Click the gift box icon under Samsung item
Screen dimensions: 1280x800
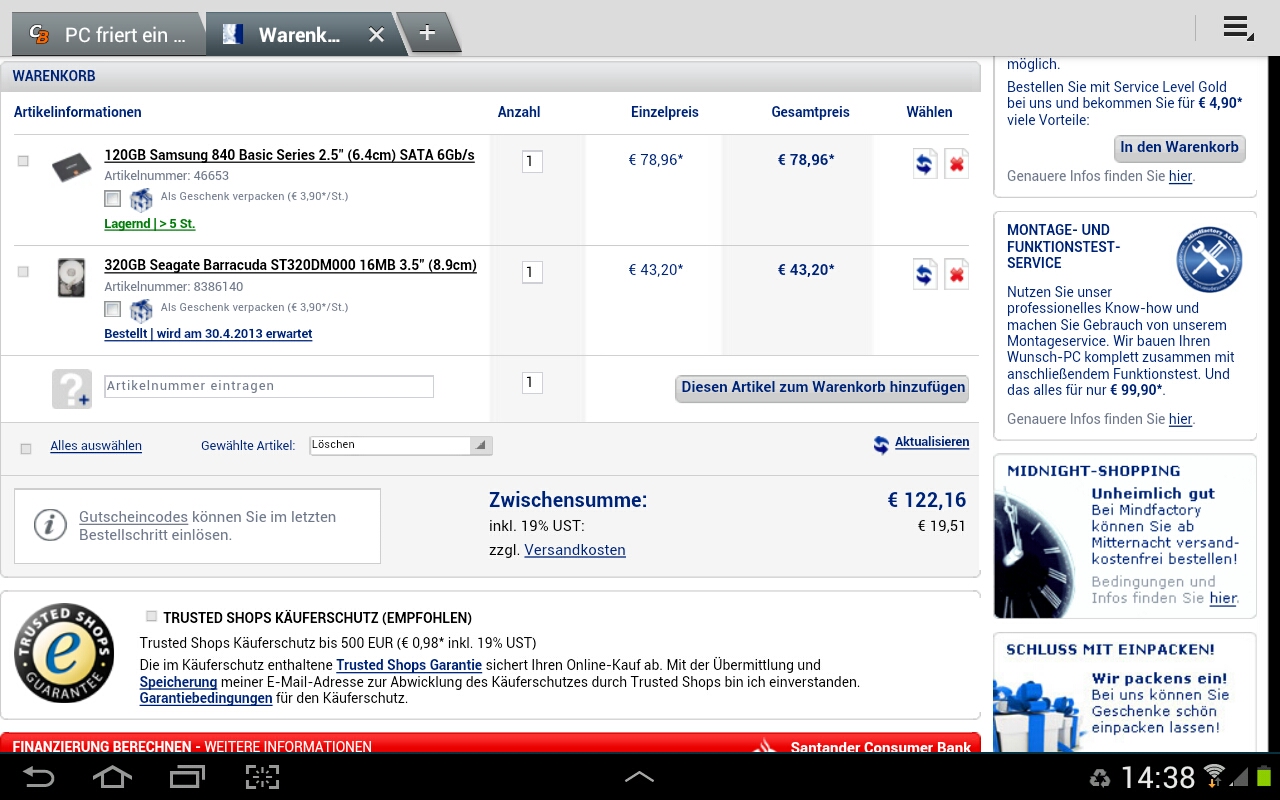(x=141, y=199)
